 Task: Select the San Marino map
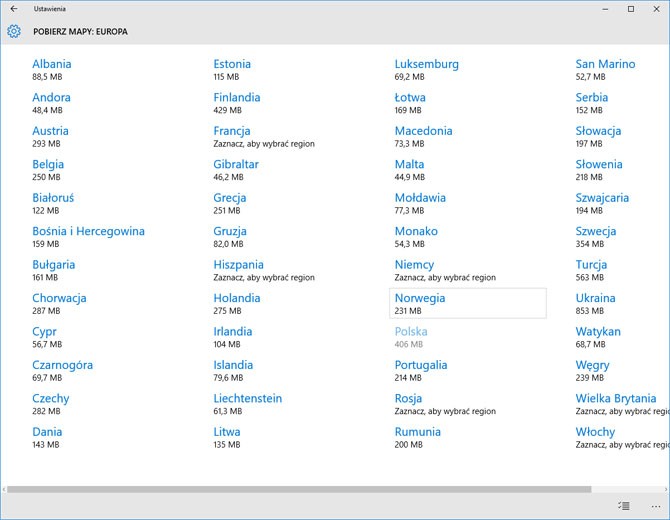click(605, 70)
